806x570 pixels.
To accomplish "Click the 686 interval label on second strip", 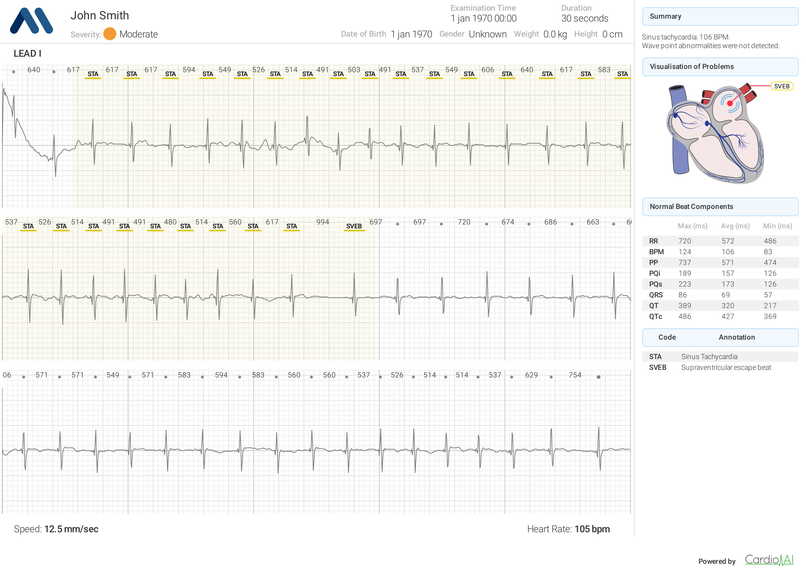I will pyautogui.click(x=551, y=222).
